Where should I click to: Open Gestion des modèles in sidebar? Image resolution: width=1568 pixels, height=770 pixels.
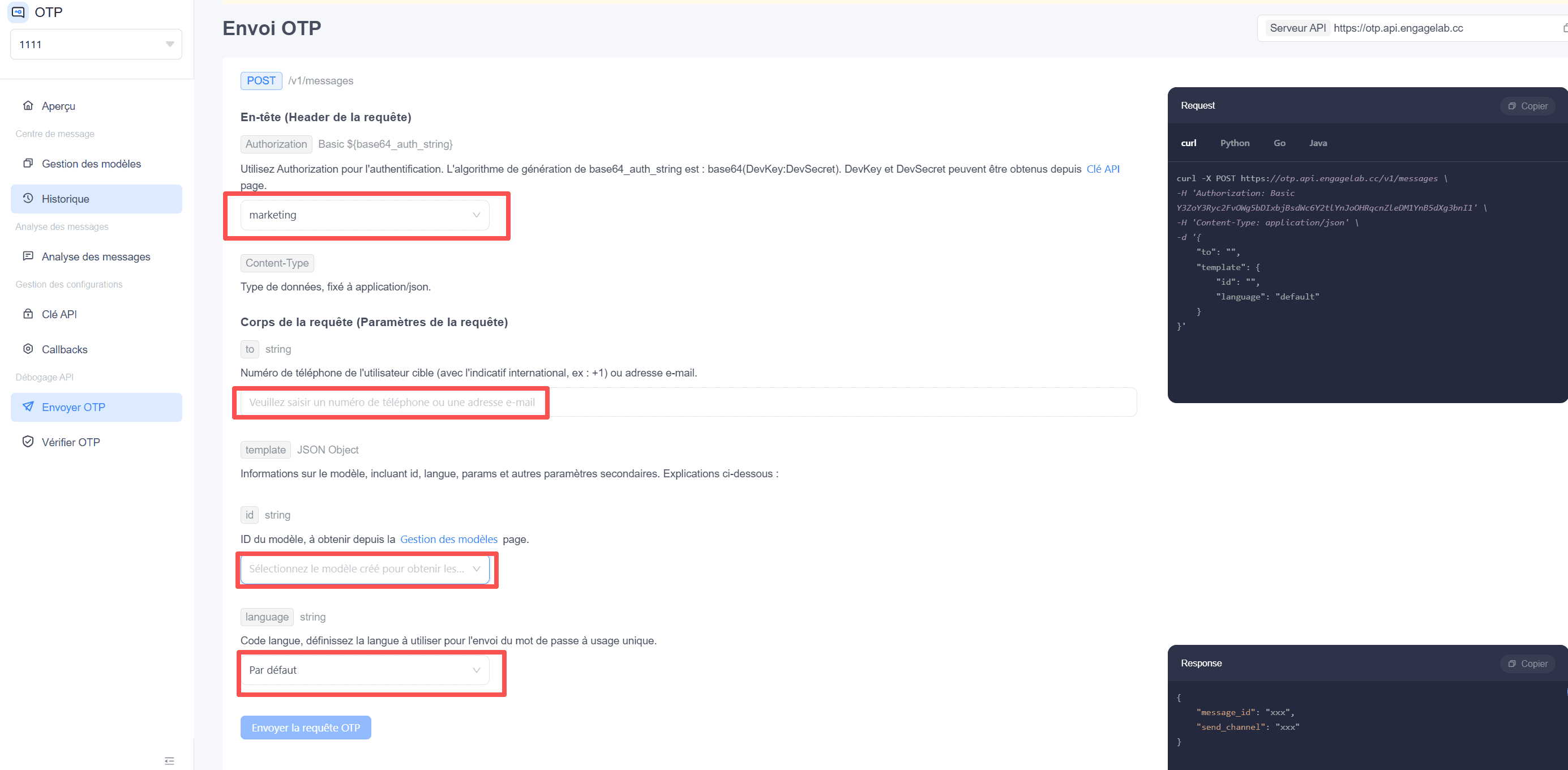click(x=96, y=164)
